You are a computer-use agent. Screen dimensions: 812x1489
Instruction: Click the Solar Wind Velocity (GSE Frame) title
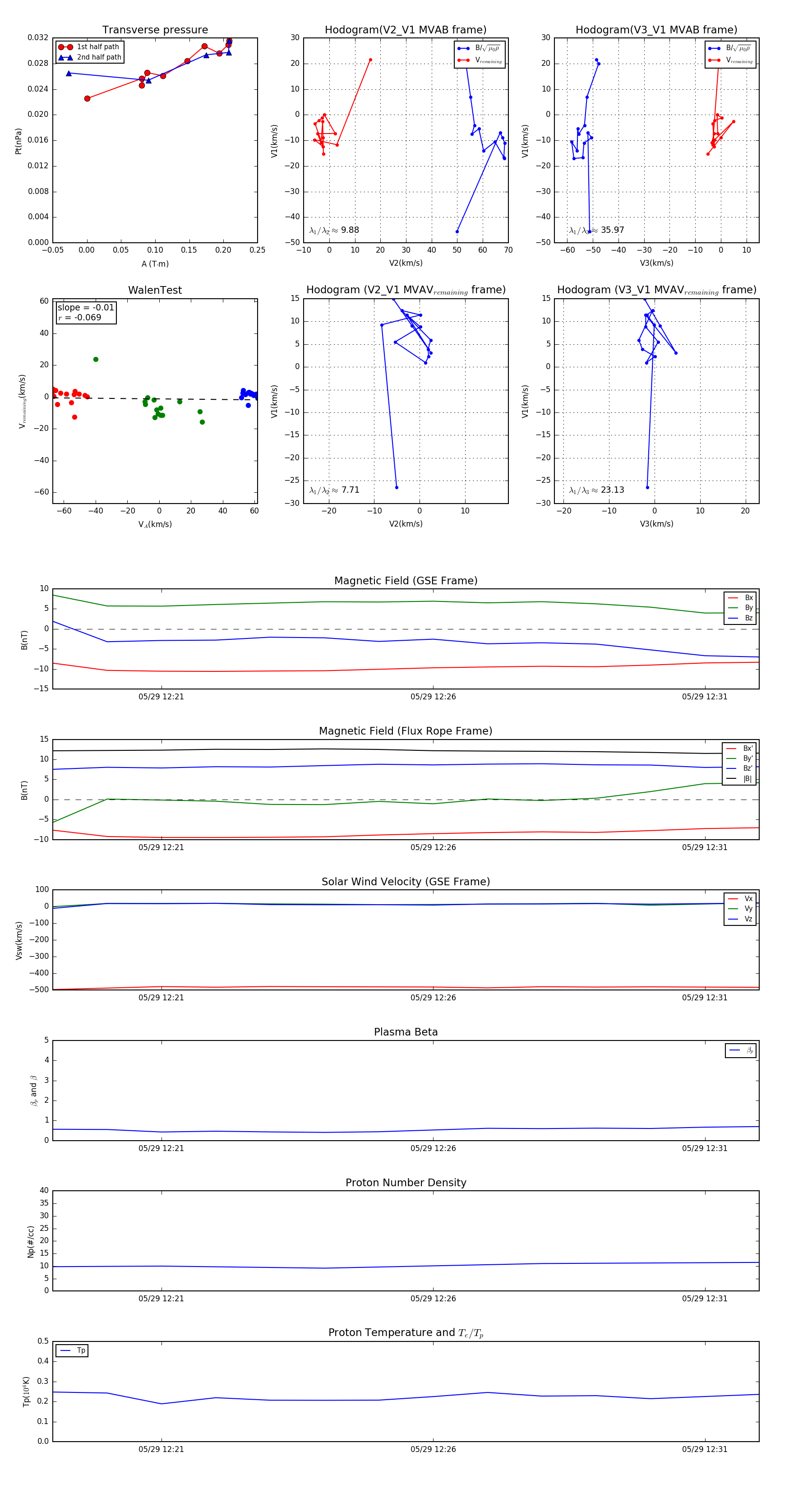[405, 882]
